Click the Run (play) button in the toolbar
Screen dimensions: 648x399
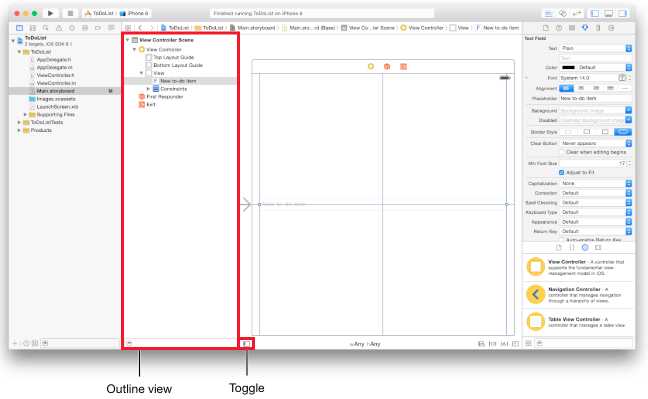(x=50, y=13)
